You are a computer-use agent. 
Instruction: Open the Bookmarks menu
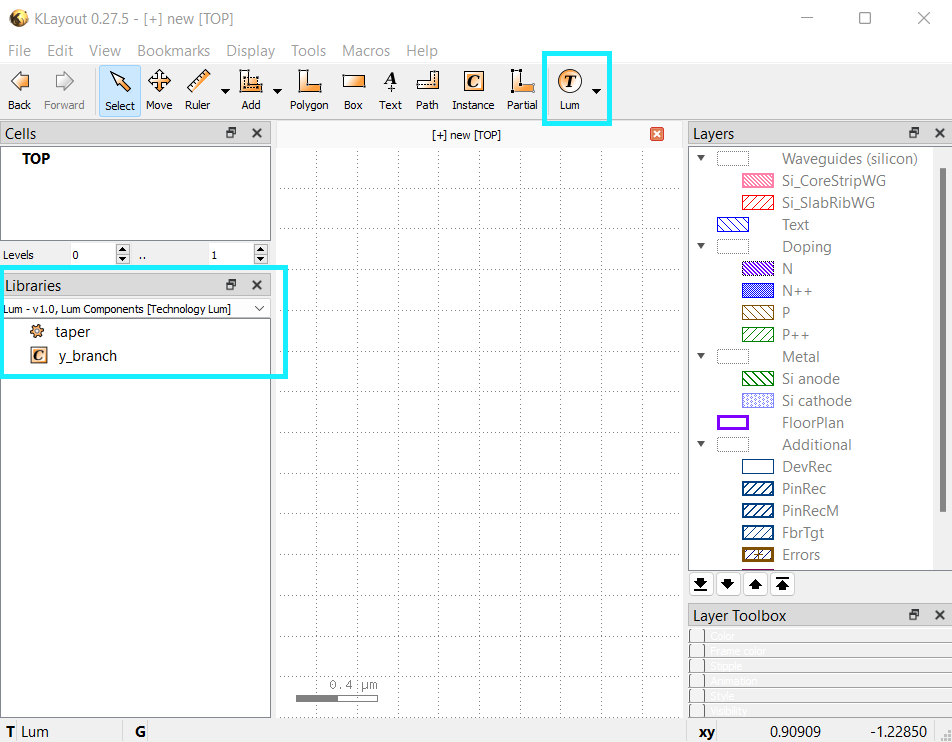pyautogui.click(x=173, y=50)
